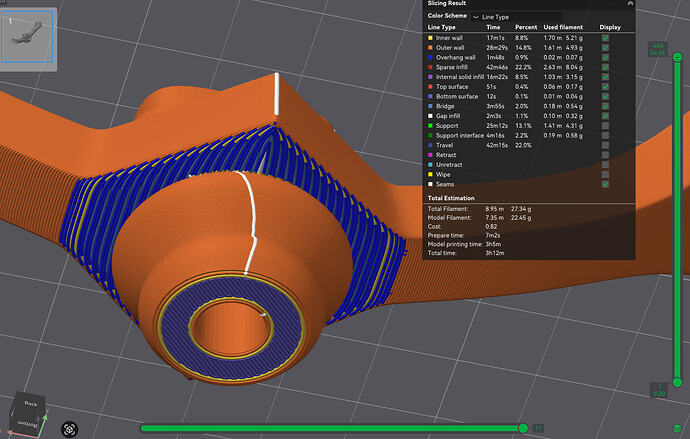Enable Support display checkbox
The image size is (690, 439).
pos(606,126)
